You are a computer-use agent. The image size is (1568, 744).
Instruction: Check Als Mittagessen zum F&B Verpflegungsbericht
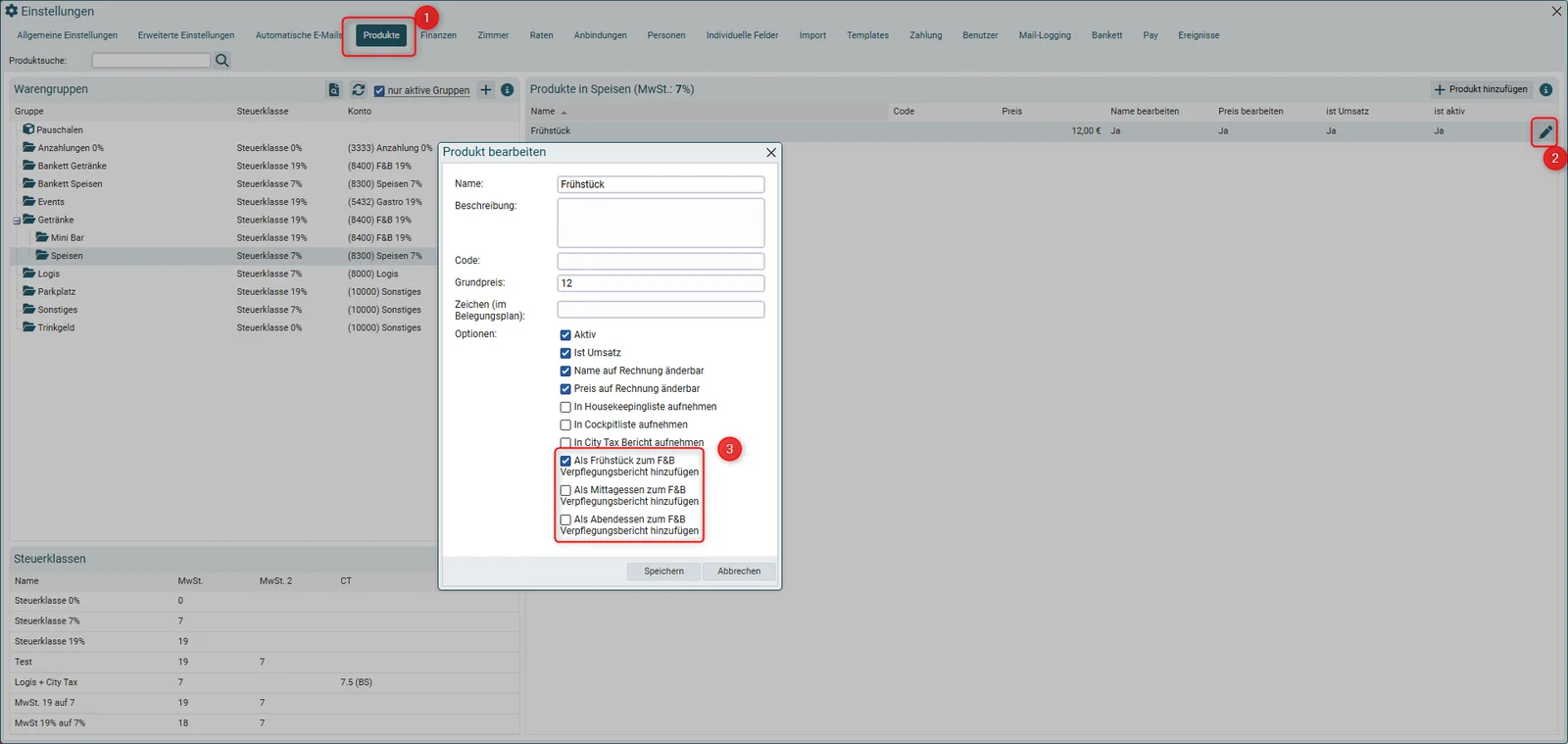click(x=565, y=490)
